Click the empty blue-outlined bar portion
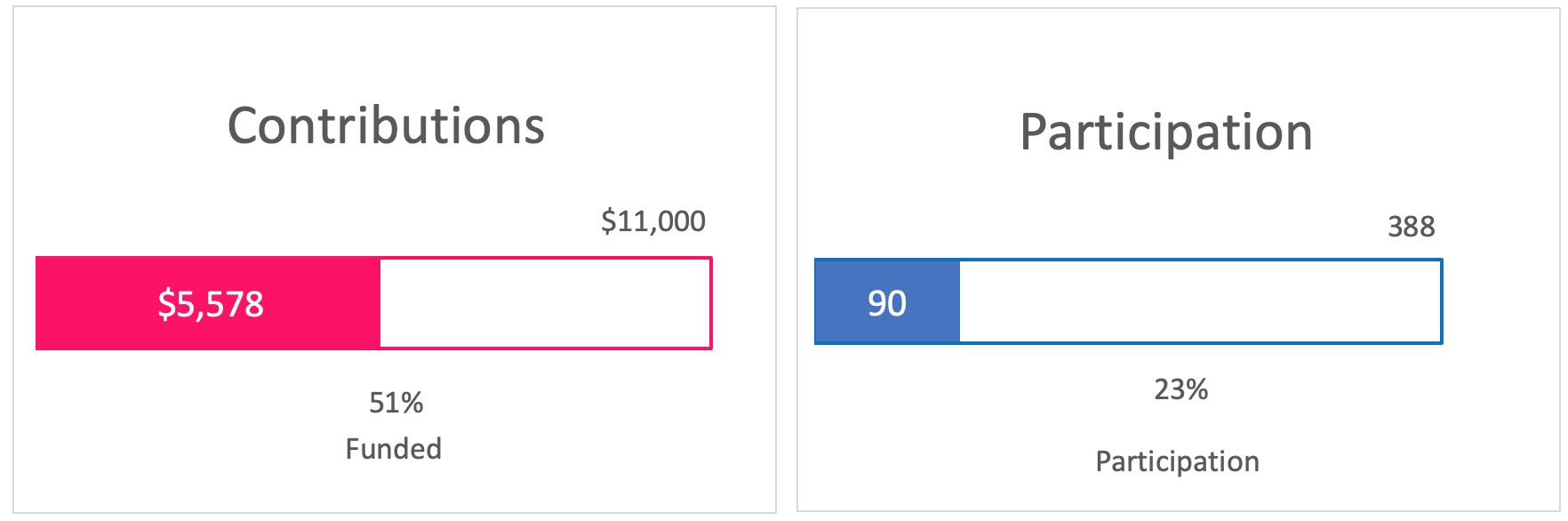 (1201, 301)
